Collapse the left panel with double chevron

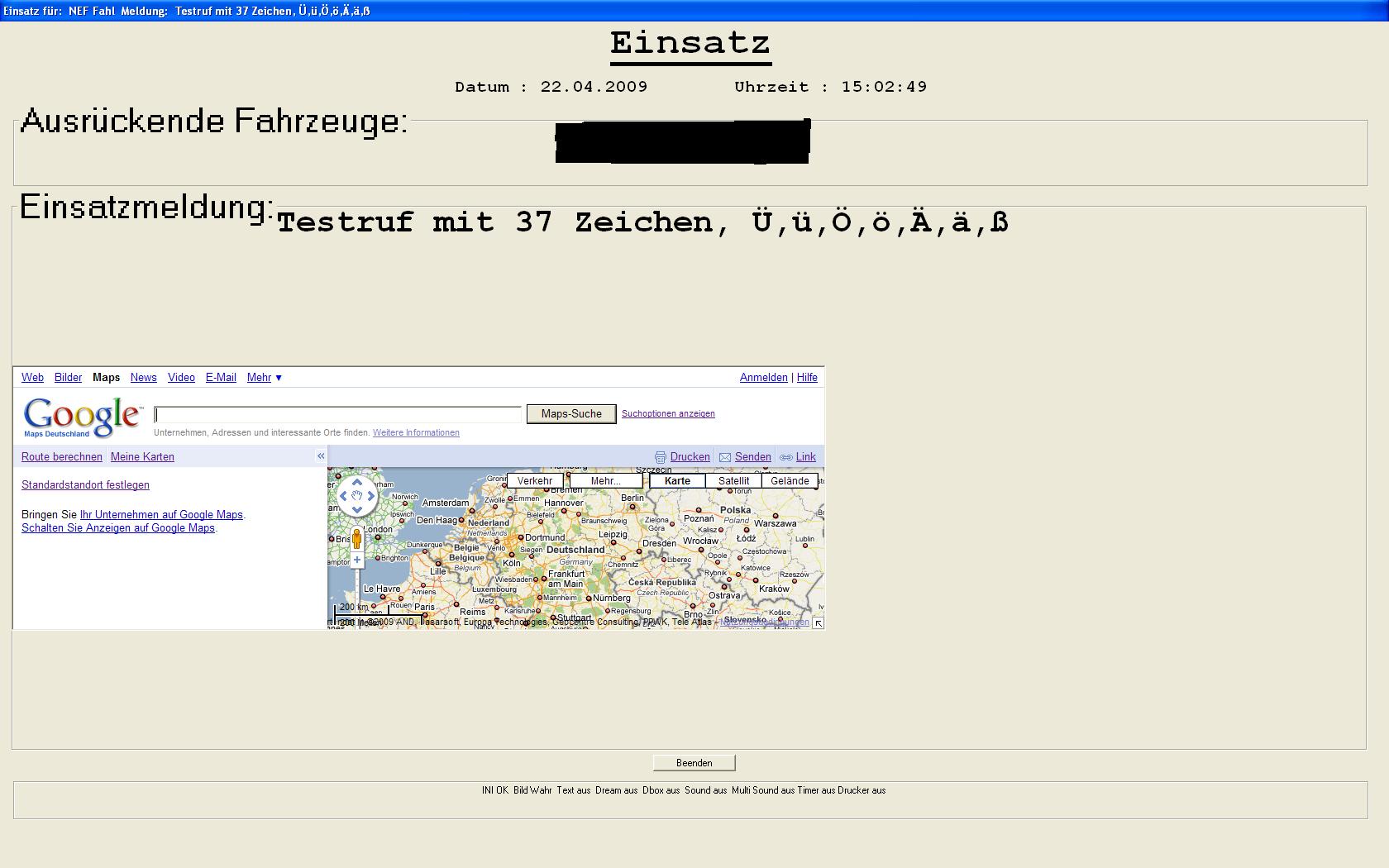[x=321, y=456]
